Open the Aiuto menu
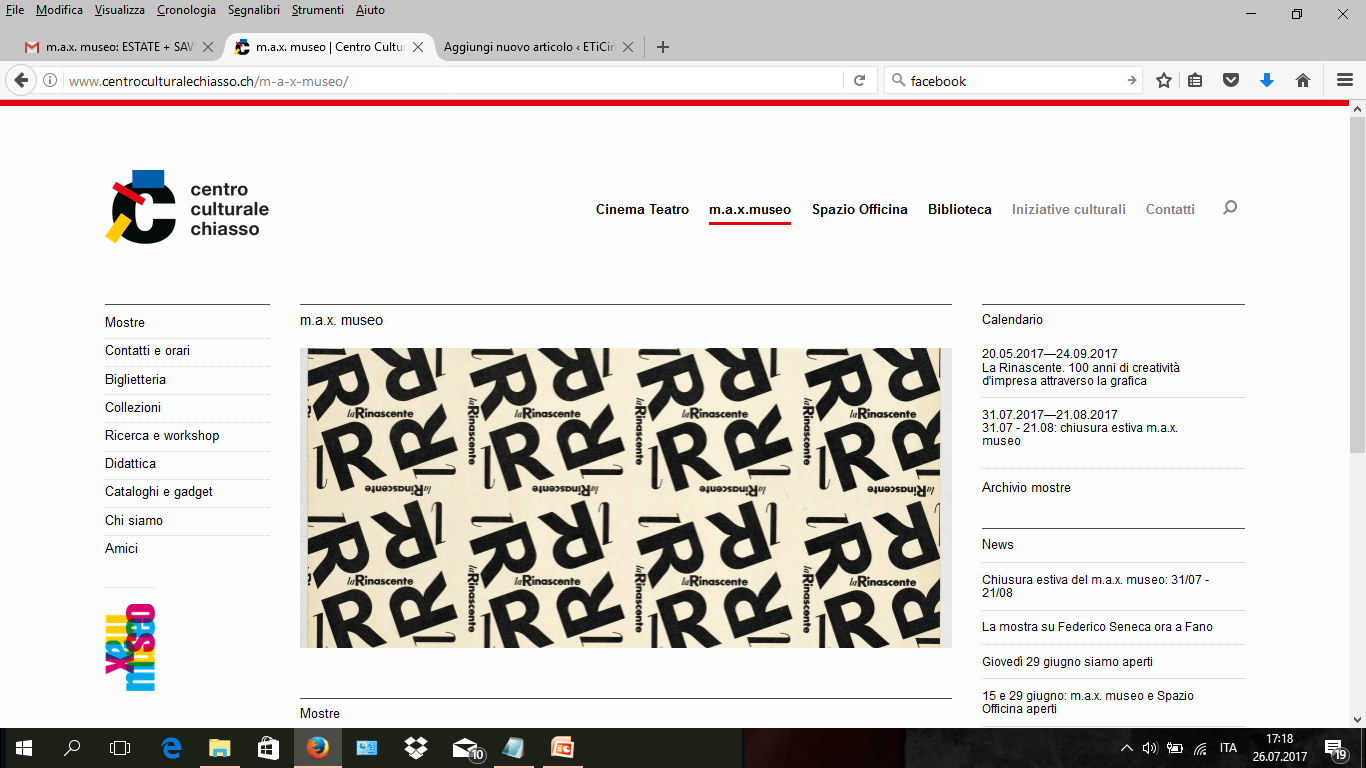 pos(370,10)
